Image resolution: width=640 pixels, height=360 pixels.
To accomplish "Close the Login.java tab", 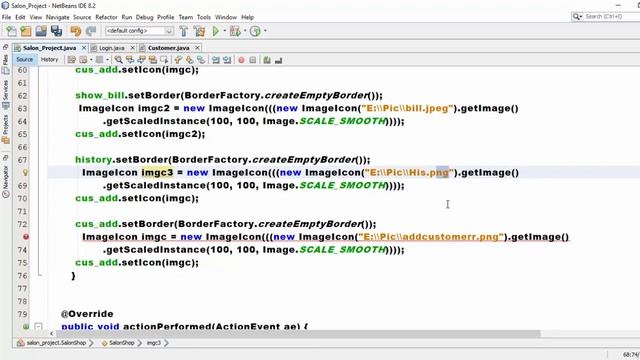I will tap(132, 48).
